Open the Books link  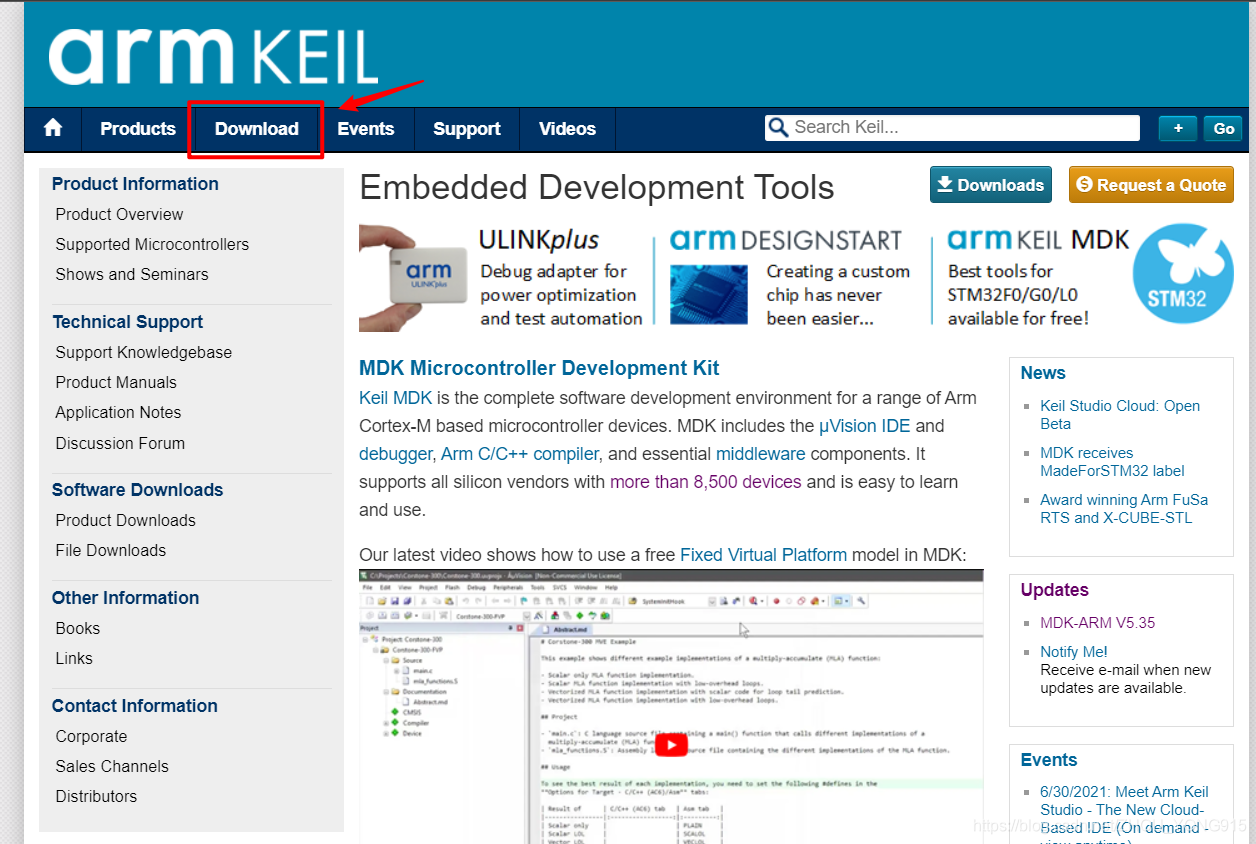coord(77,628)
